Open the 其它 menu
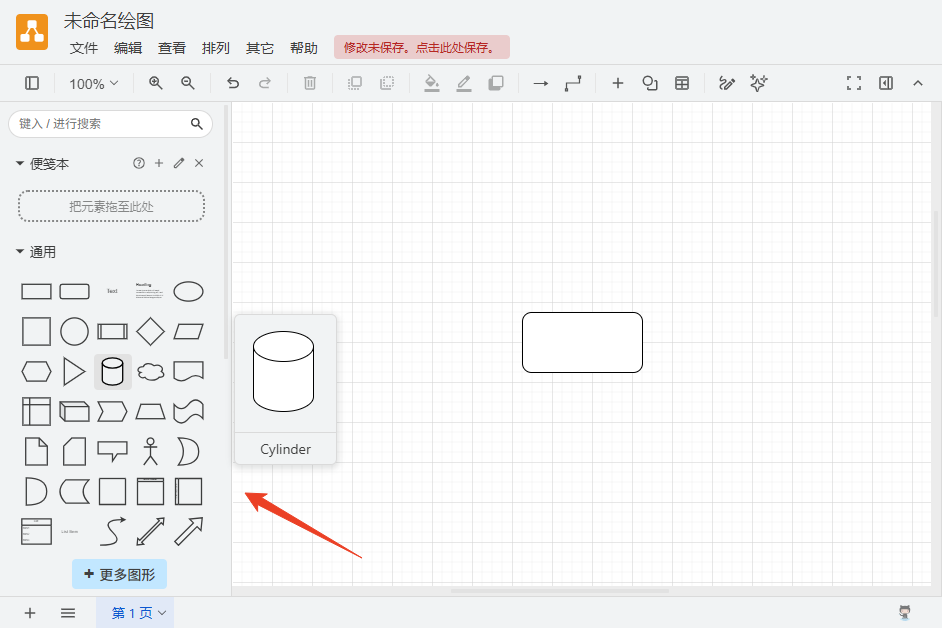Screen dimensions: 942x628 (x=260, y=48)
